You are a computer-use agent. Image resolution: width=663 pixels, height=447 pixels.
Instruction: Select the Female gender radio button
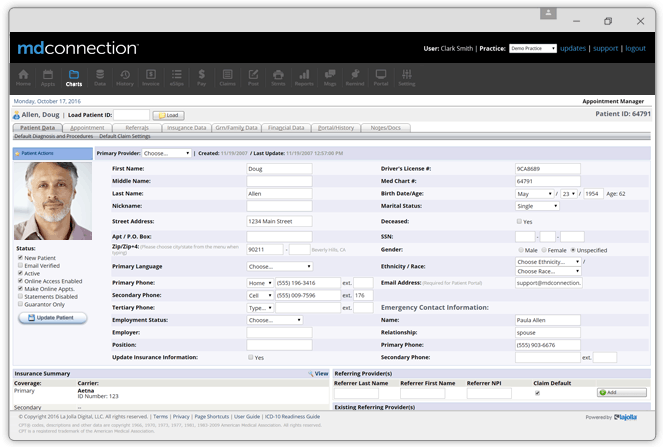[x=544, y=250]
